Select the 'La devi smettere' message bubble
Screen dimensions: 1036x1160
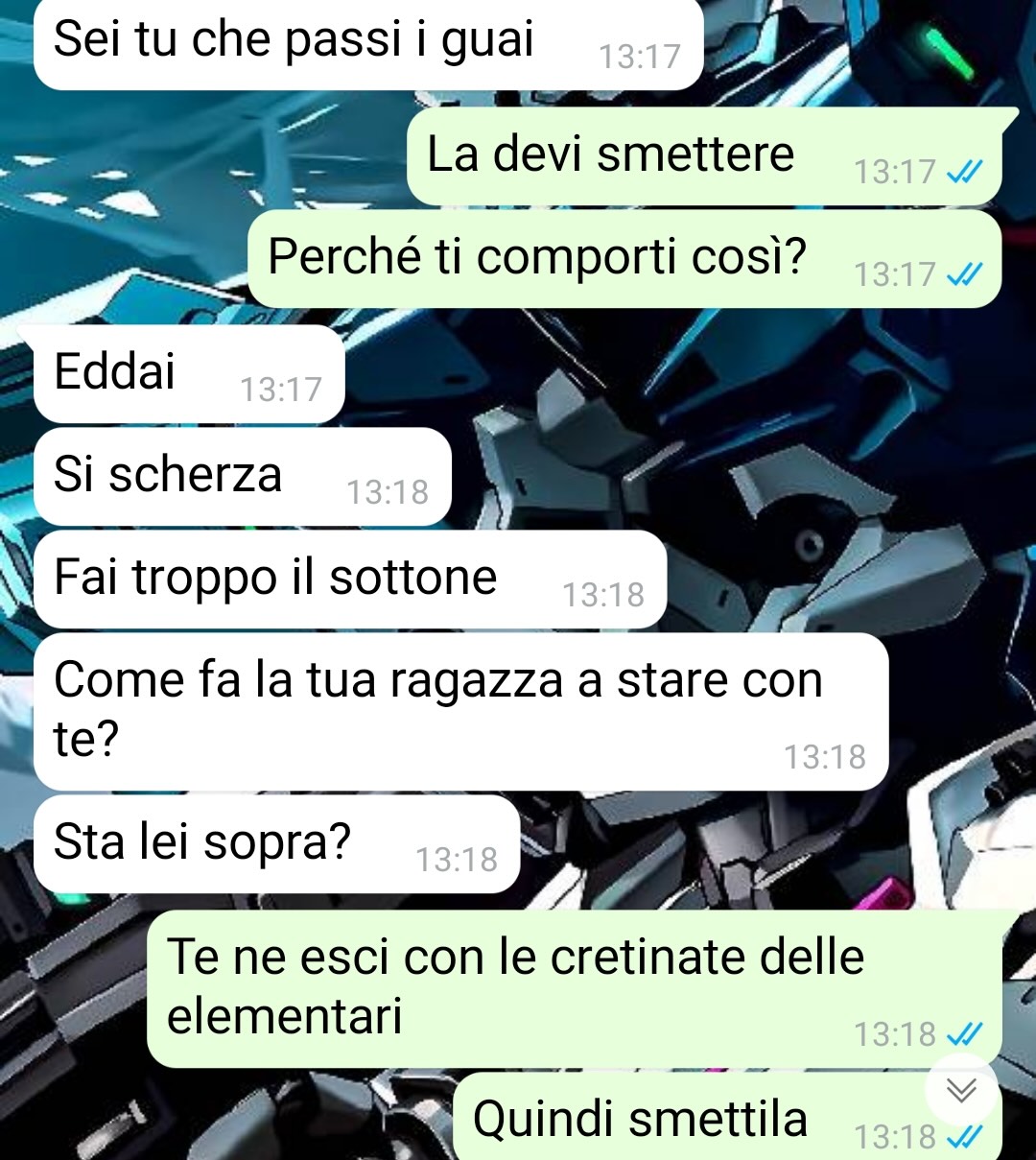pos(705,156)
